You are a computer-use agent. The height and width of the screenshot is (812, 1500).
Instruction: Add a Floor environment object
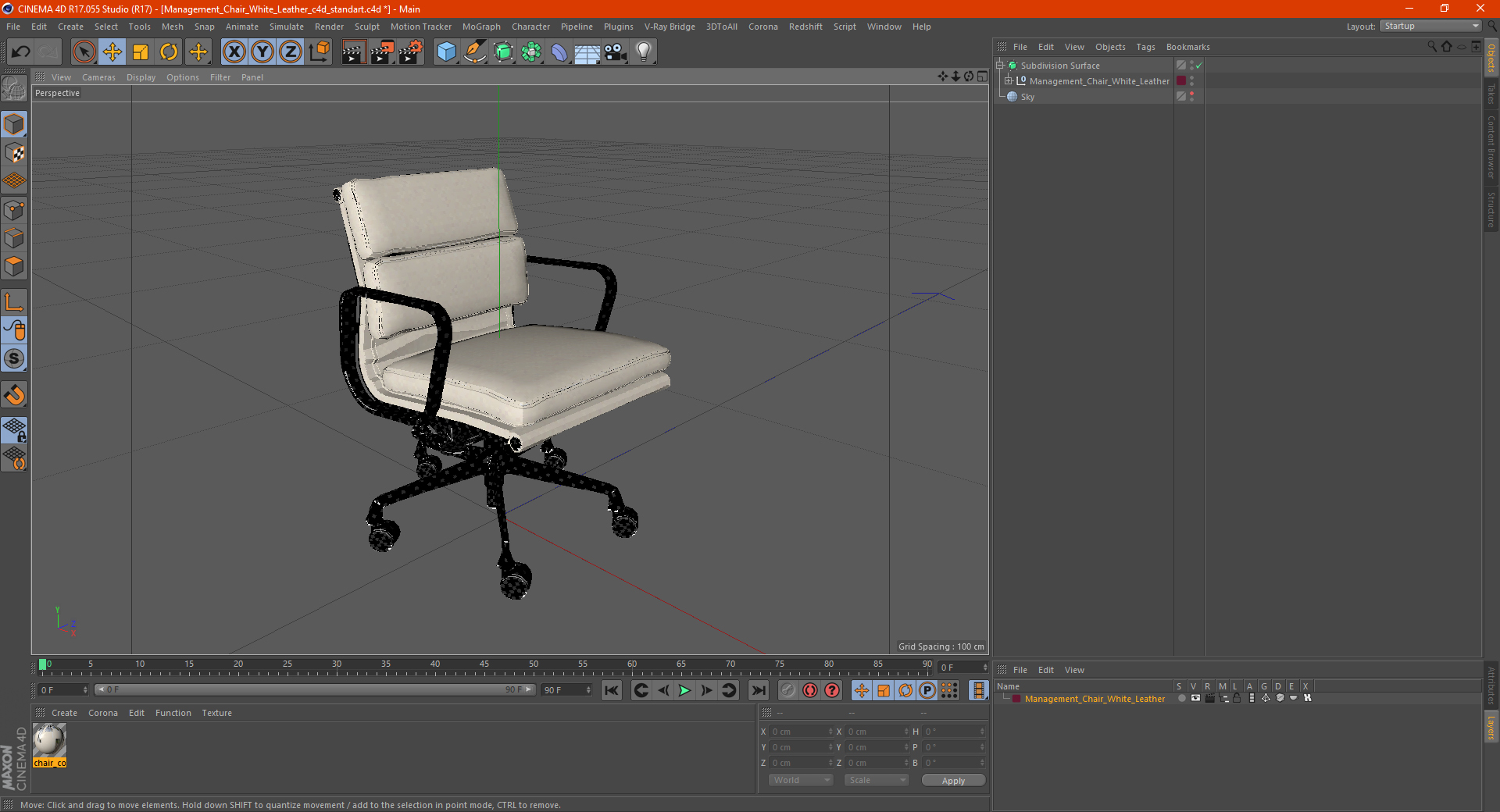(587, 52)
